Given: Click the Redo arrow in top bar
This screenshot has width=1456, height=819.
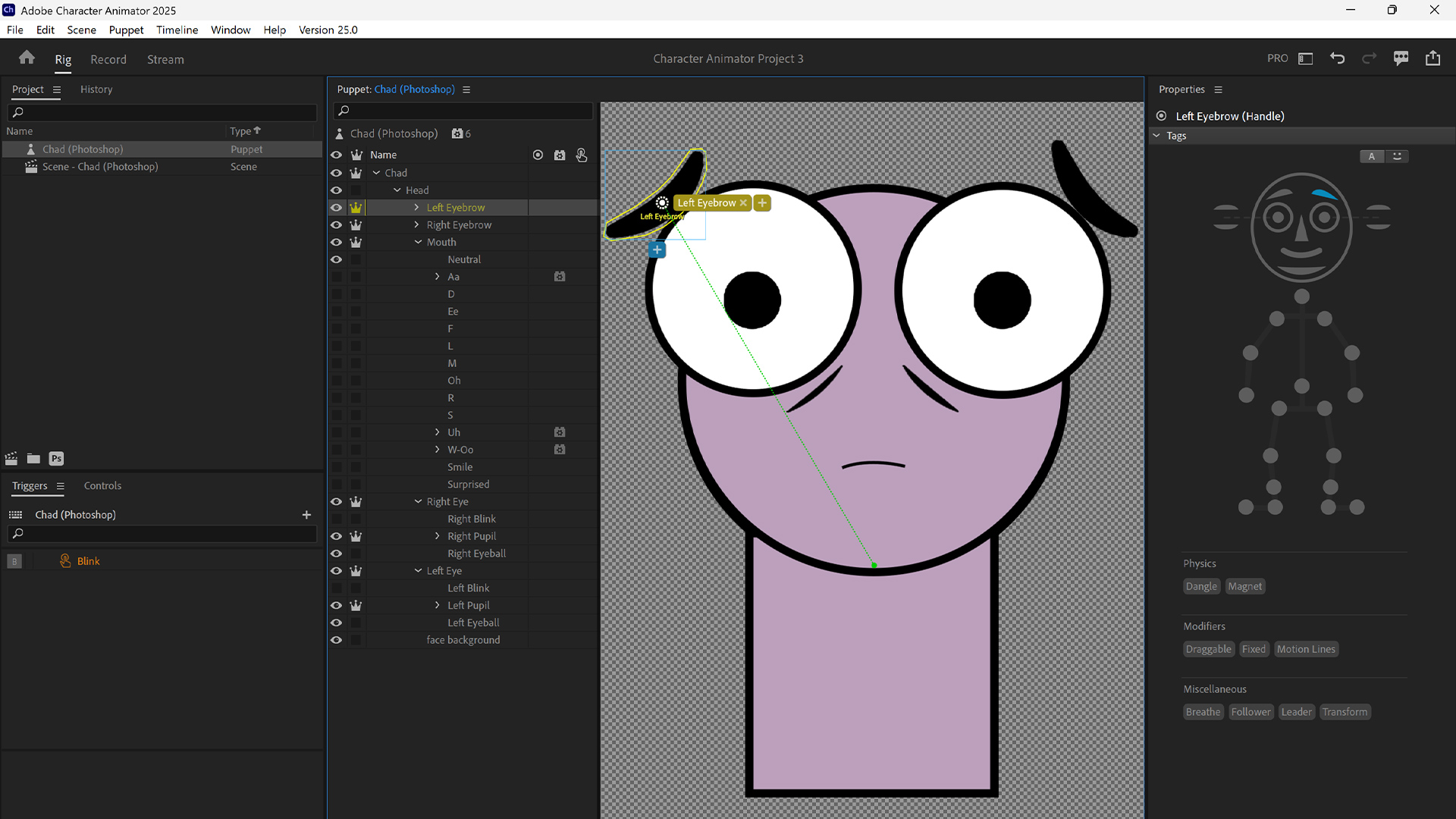Looking at the screenshot, I should (x=1369, y=58).
